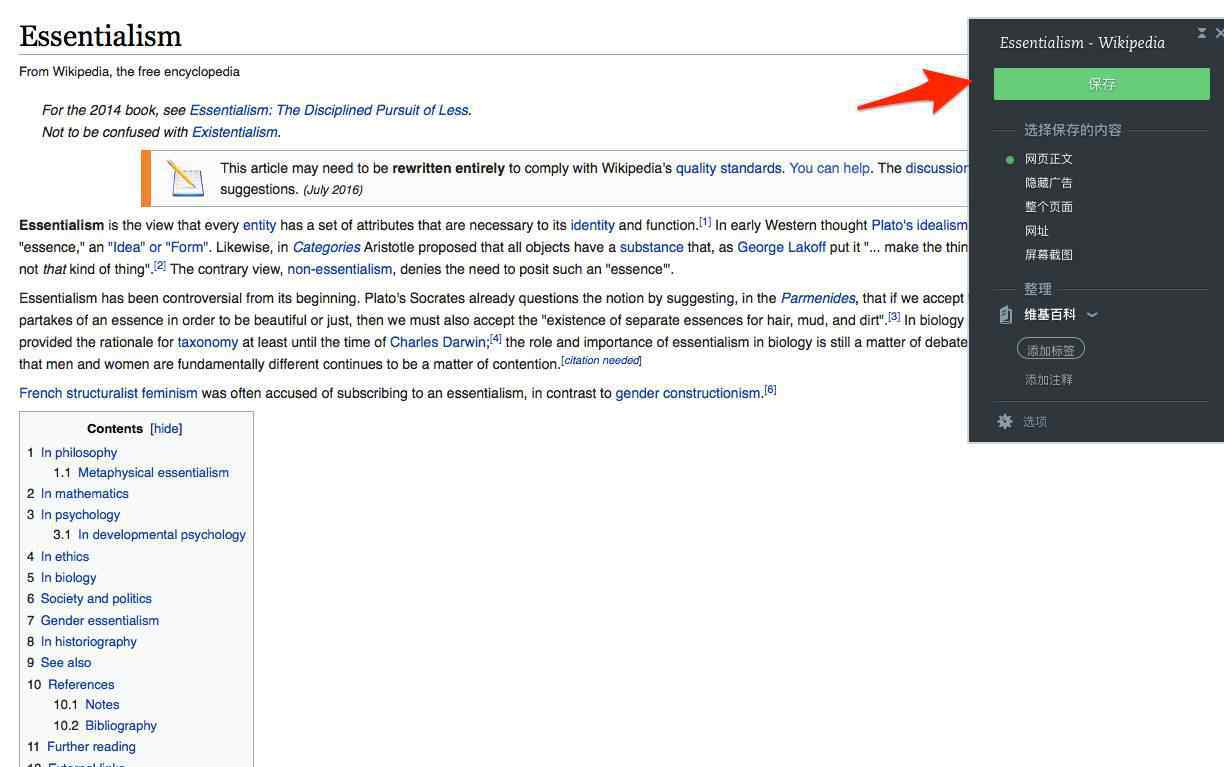Open the Existentialism link

(x=235, y=132)
